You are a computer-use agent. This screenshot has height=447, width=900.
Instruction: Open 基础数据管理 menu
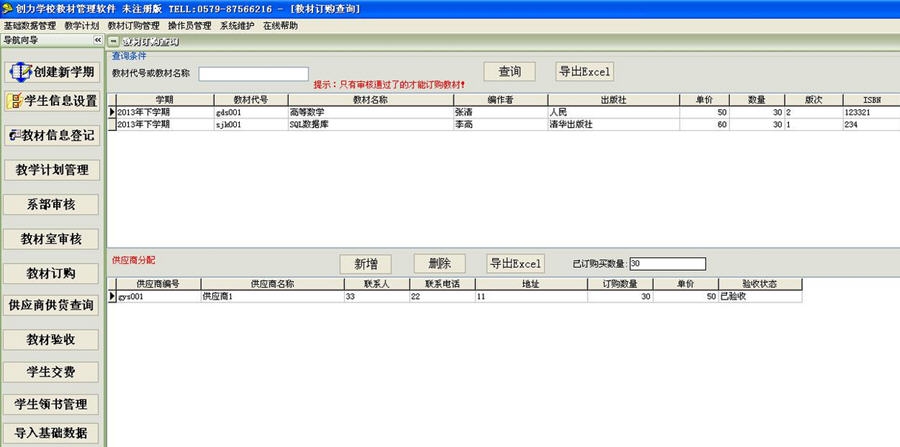coord(30,26)
